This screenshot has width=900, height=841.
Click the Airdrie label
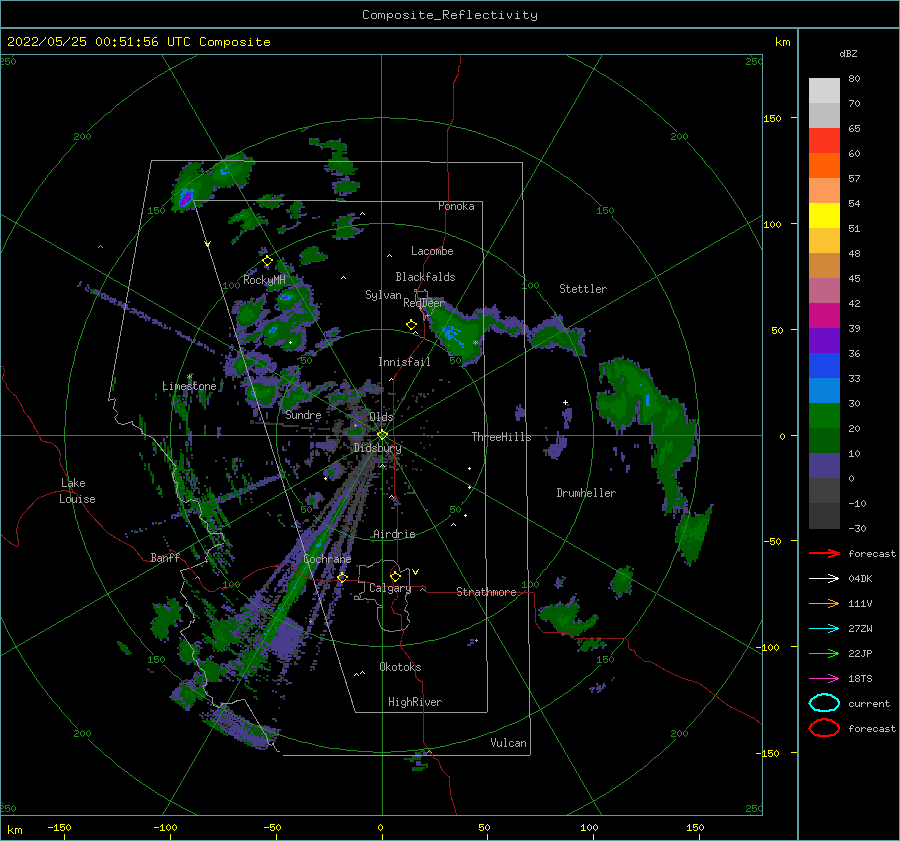[x=394, y=534]
